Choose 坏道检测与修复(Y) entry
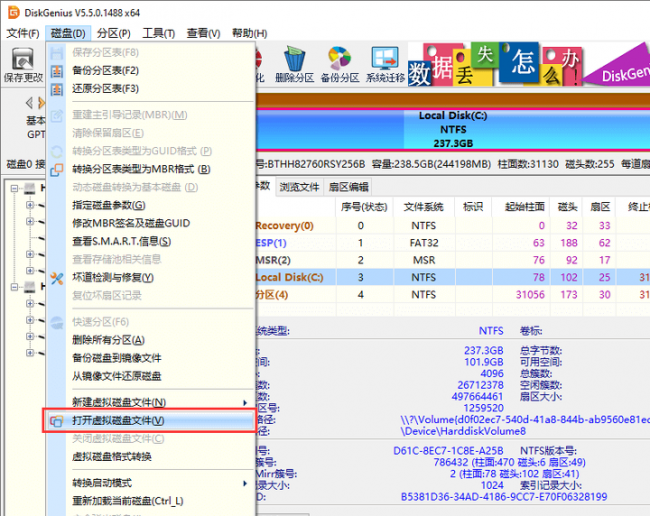Screen dimensions: 650x516 (151, 277)
